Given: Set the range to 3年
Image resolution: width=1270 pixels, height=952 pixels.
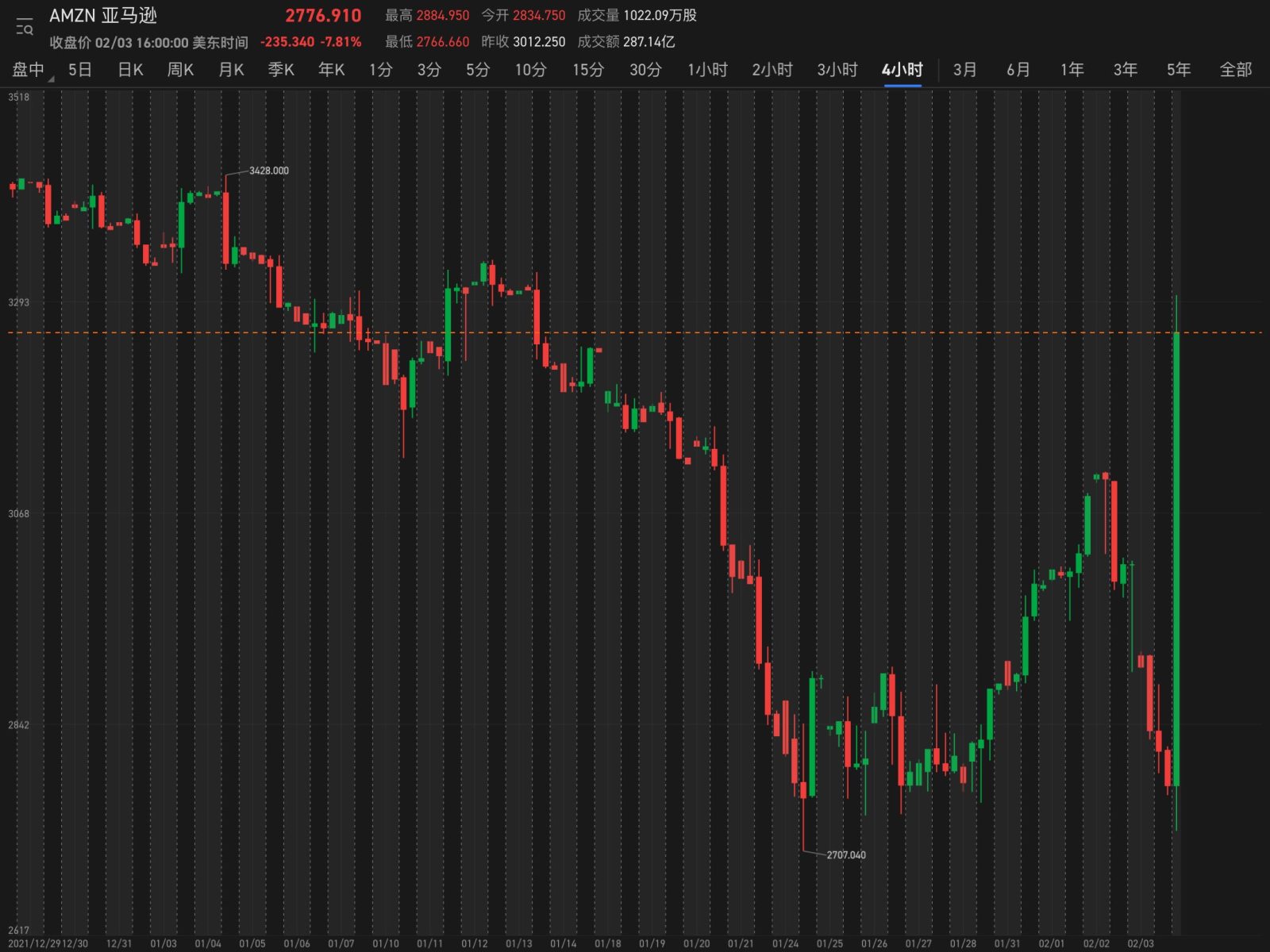Looking at the screenshot, I should (x=1125, y=70).
